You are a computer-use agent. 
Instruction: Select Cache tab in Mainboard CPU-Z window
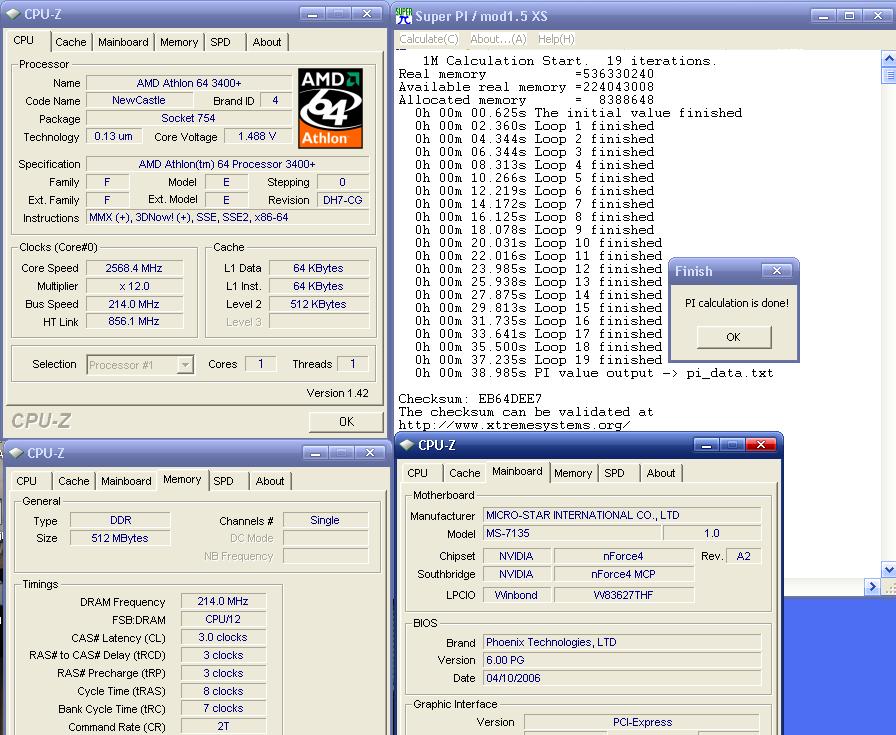(465, 473)
